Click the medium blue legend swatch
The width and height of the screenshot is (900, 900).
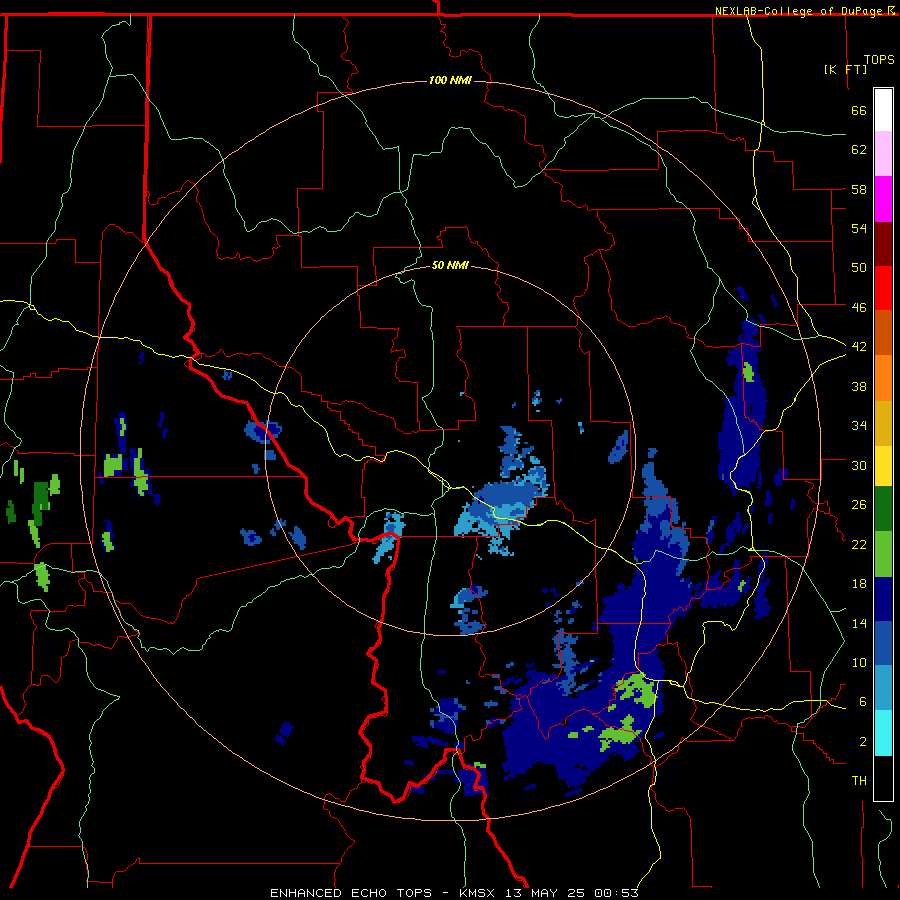click(883, 643)
